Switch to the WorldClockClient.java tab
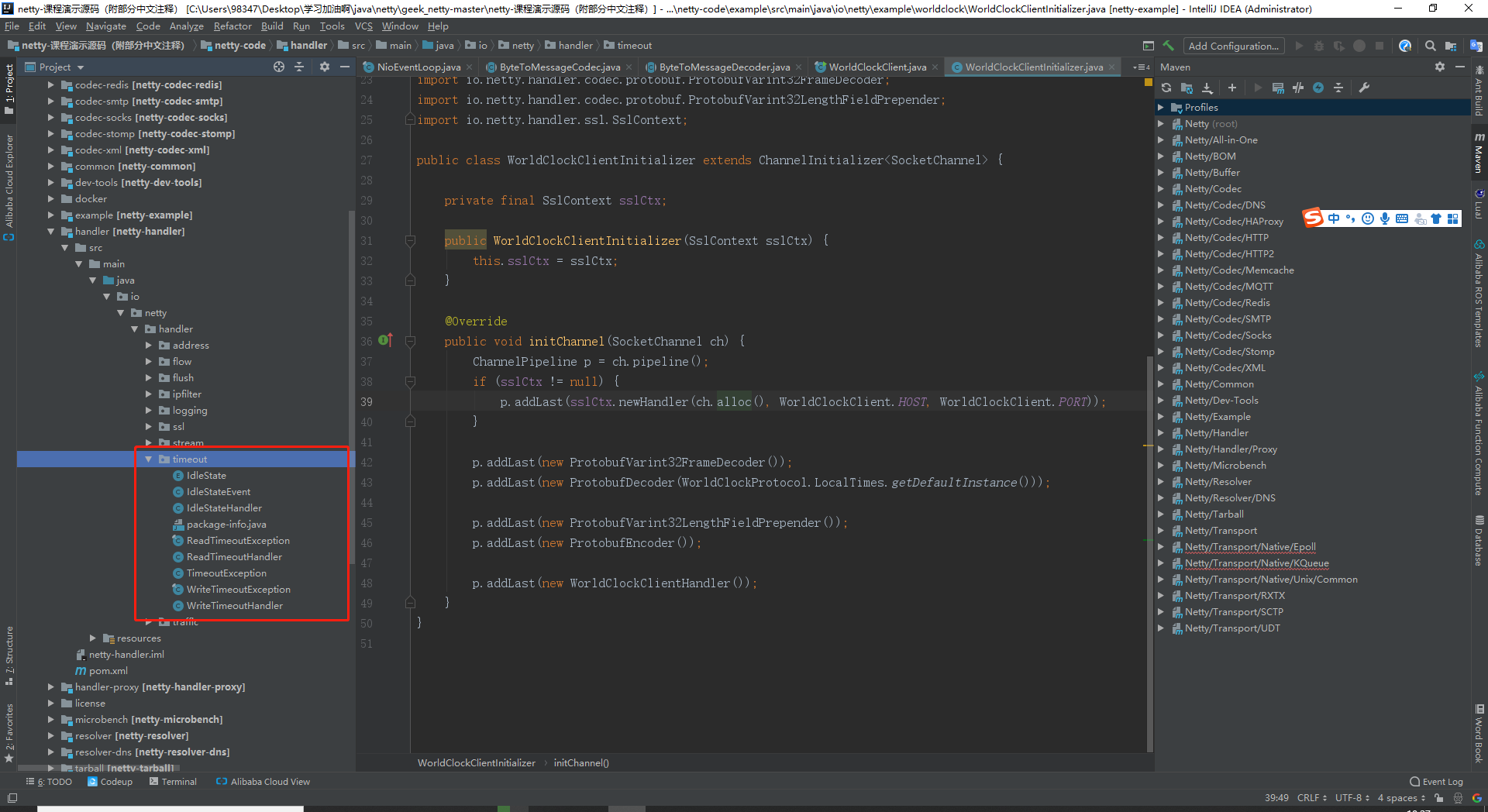The image size is (1488, 812). 877,67
